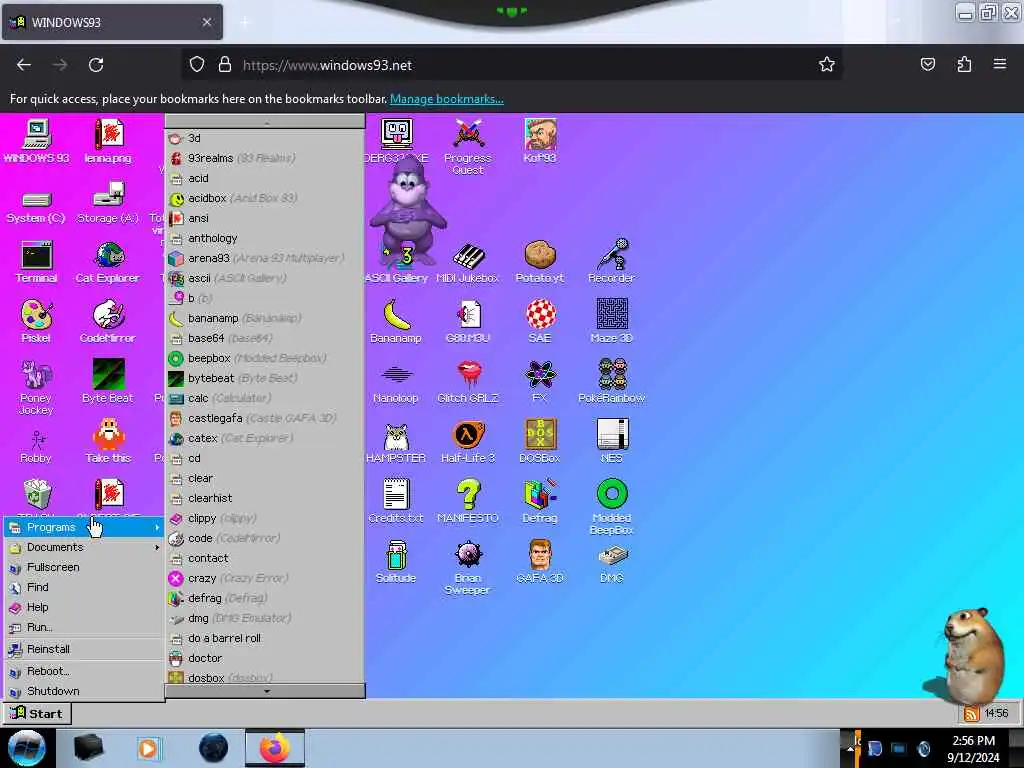This screenshot has height=768, width=1024.
Task: Open CodeMirror desktop icon
Action: click(108, 321)
